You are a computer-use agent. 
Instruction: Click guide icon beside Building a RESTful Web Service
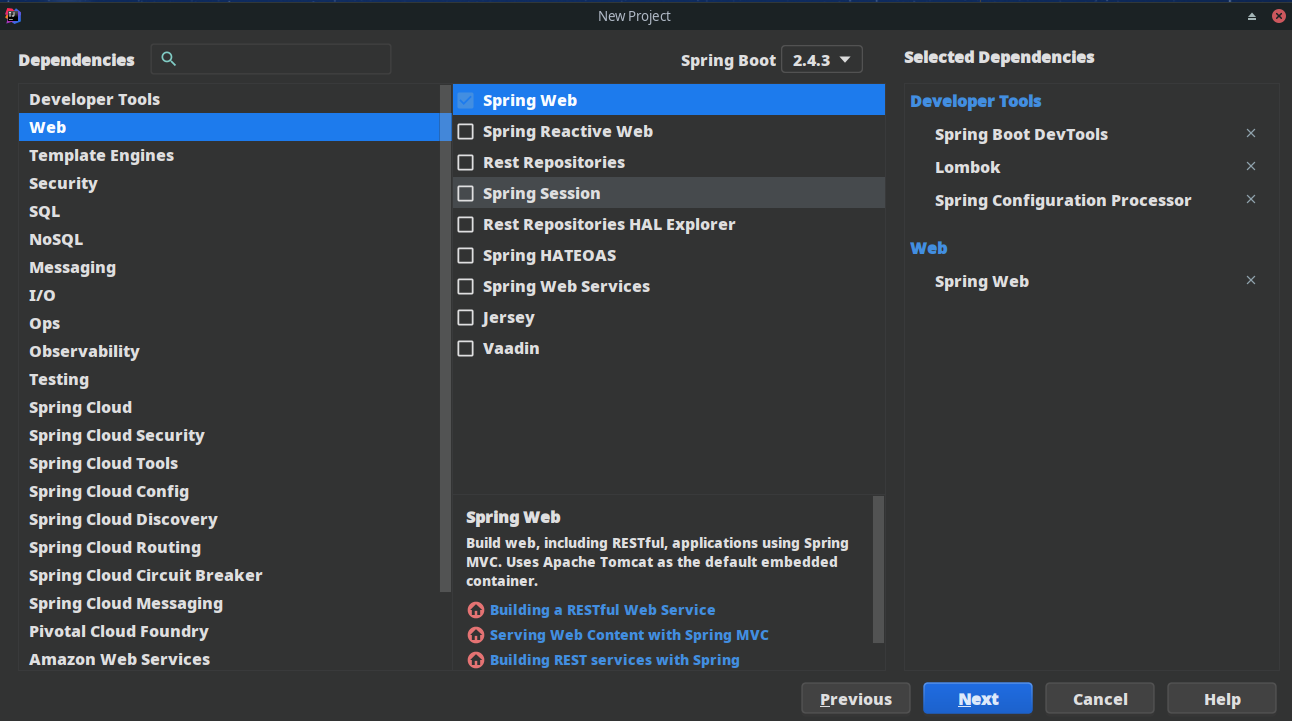pos(476,610)
